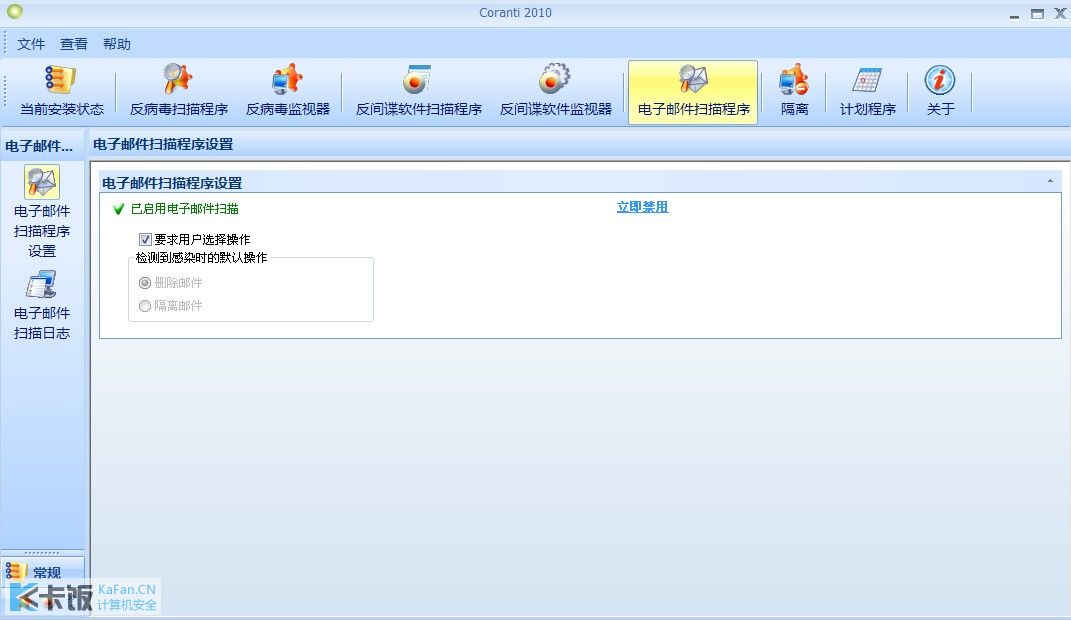Toggle 要求用户选择操作 checkbox
Viewport: 1071px width, 620px height.
tap(145, 239)
